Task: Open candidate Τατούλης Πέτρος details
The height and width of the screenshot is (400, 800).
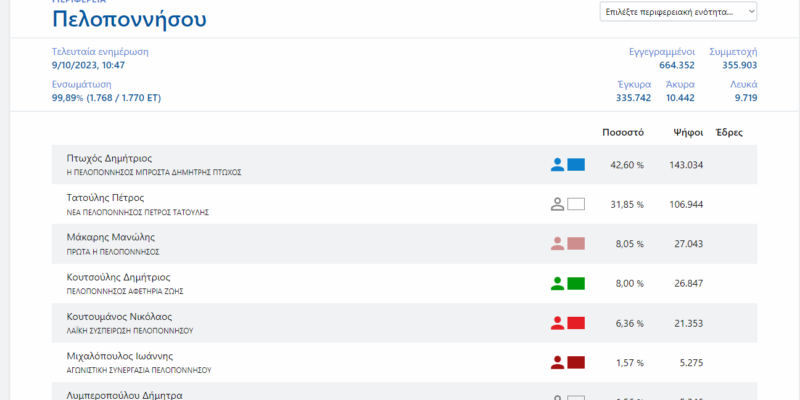Action: 105,198
